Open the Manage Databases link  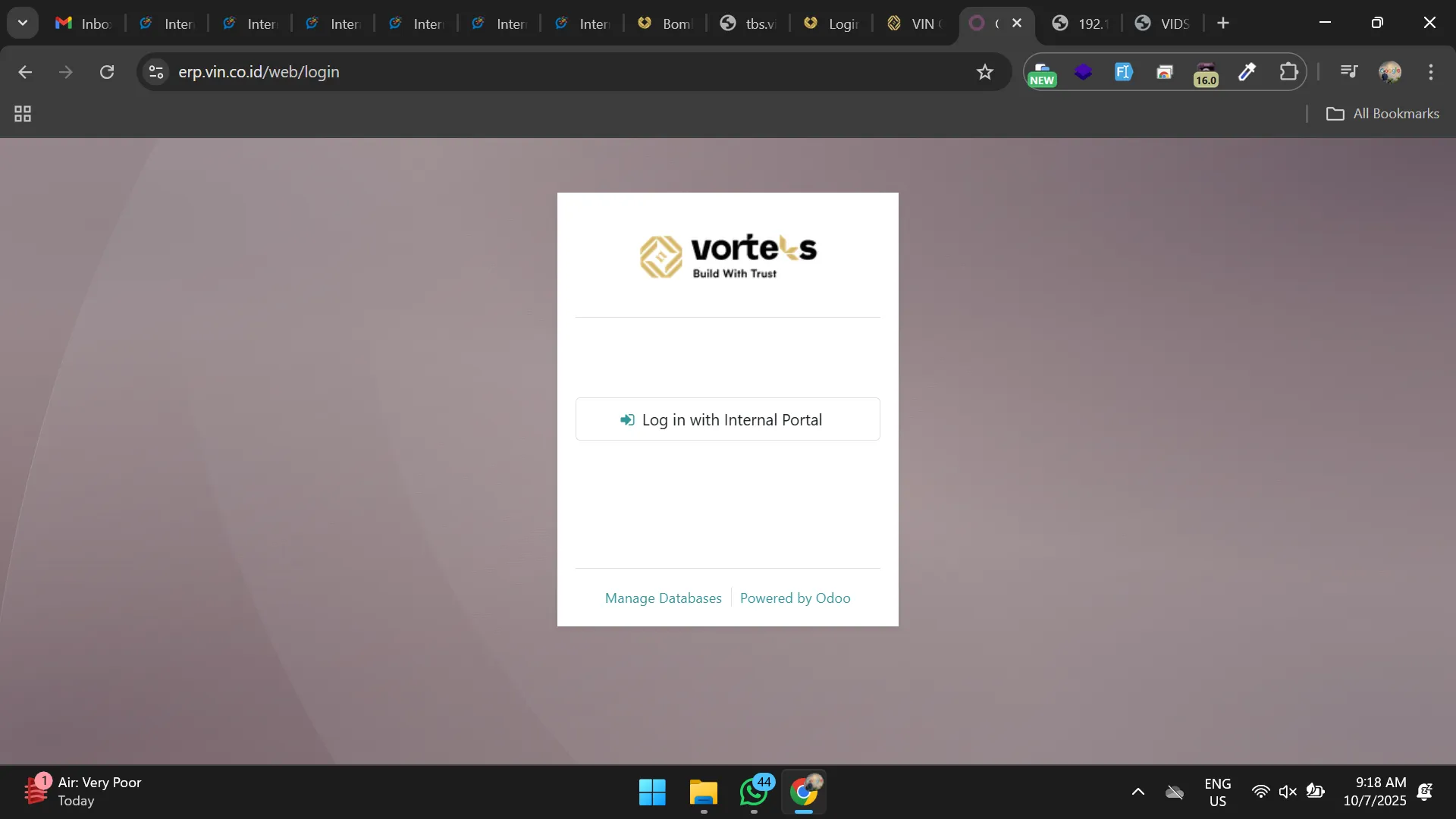click(663, 598)
